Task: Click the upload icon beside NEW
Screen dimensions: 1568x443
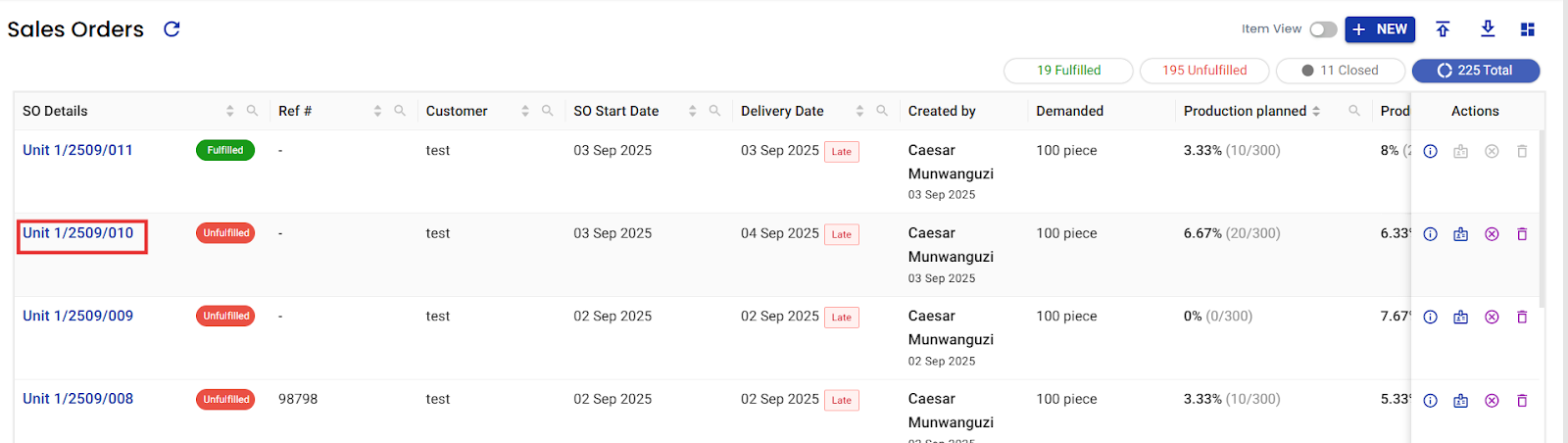Action: point(1443,29)
